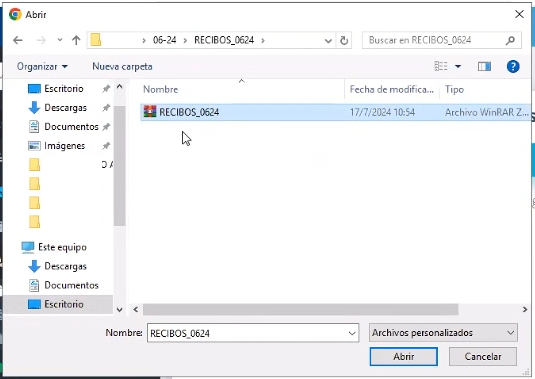Open the Nombre field dropdown arrow
The image size is (535, 379).
point(352,333)
